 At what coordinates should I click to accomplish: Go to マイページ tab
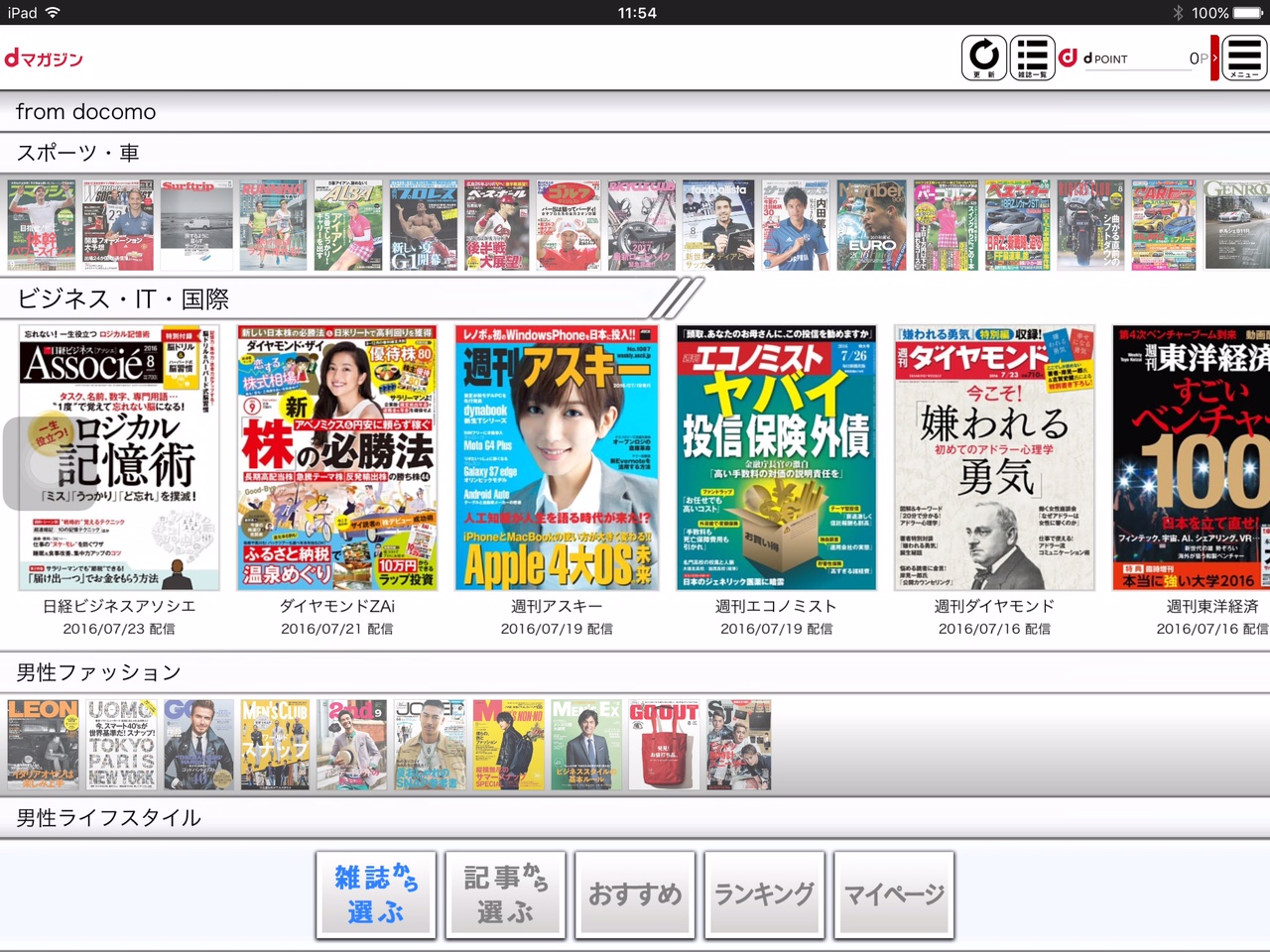click(894, 894)
